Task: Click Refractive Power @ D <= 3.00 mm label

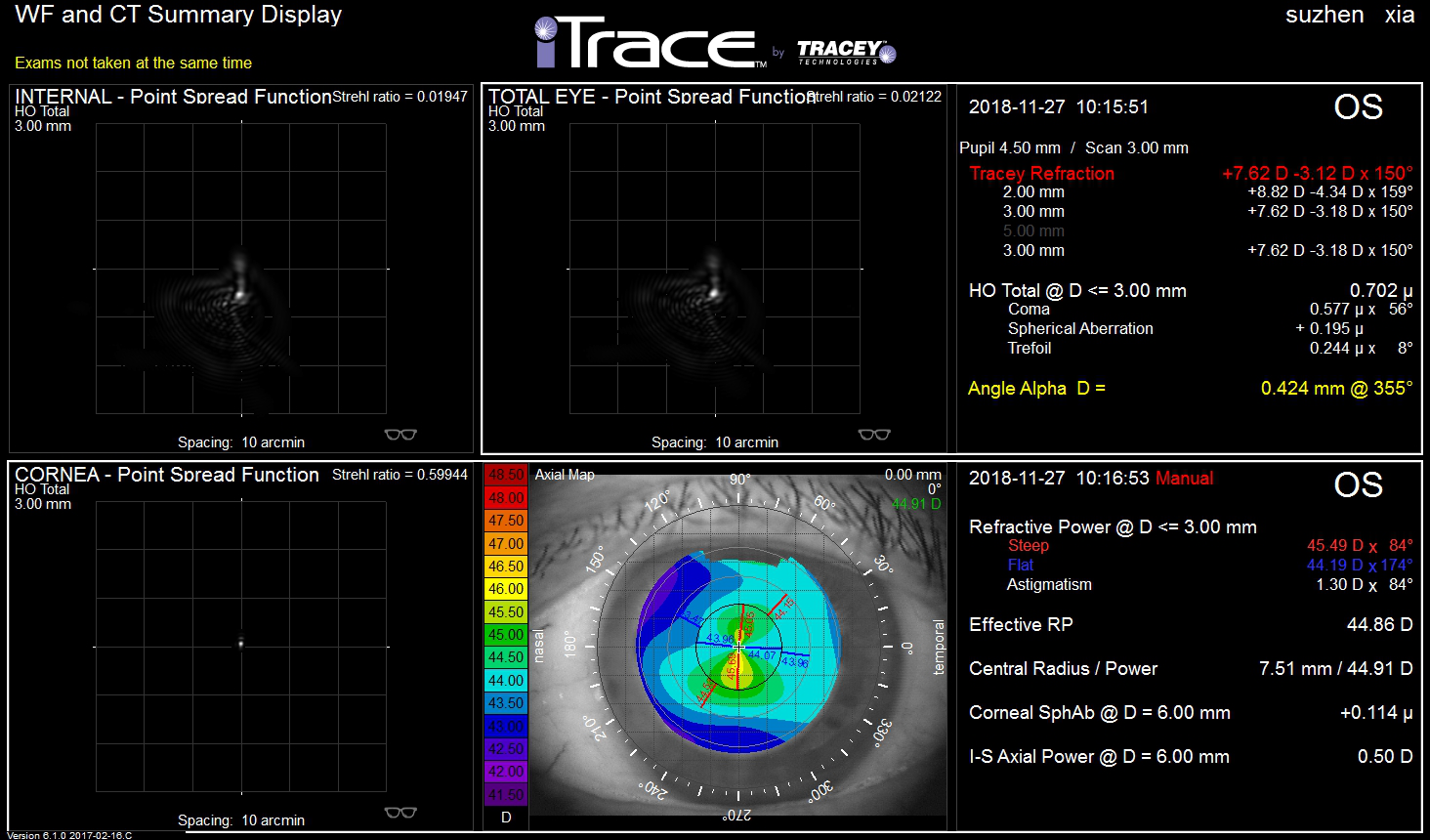Action: 1113,527
